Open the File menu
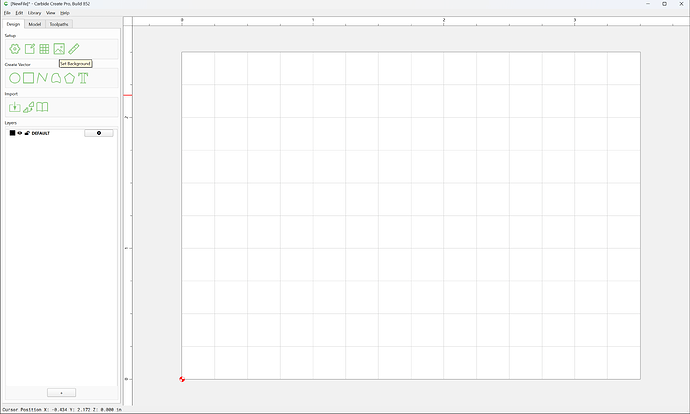The width and height of the screenshot is (690, 414). click(x=7, y=13)
